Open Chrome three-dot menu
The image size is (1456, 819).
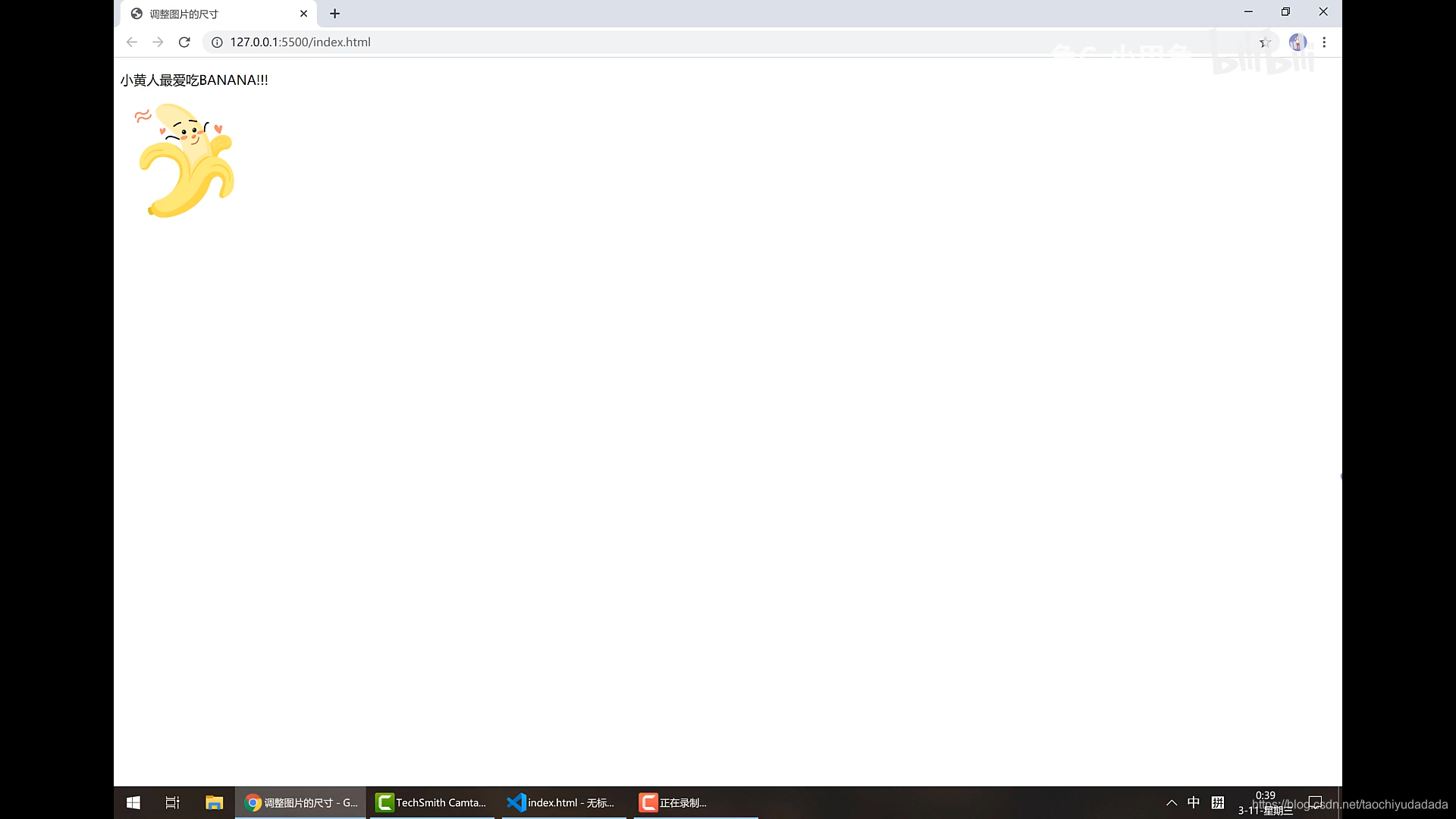click(1324, 42)
